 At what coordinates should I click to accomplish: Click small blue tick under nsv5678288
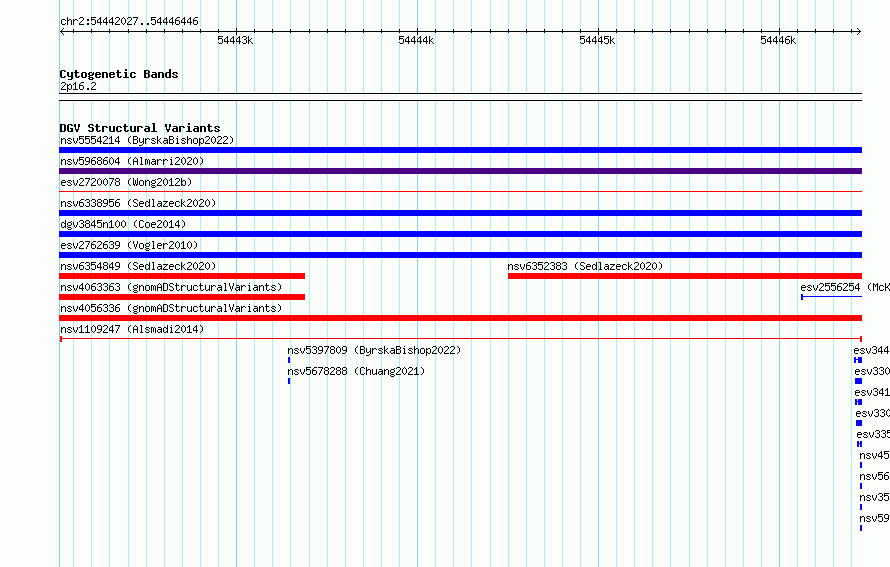click(x=289, y=381)
